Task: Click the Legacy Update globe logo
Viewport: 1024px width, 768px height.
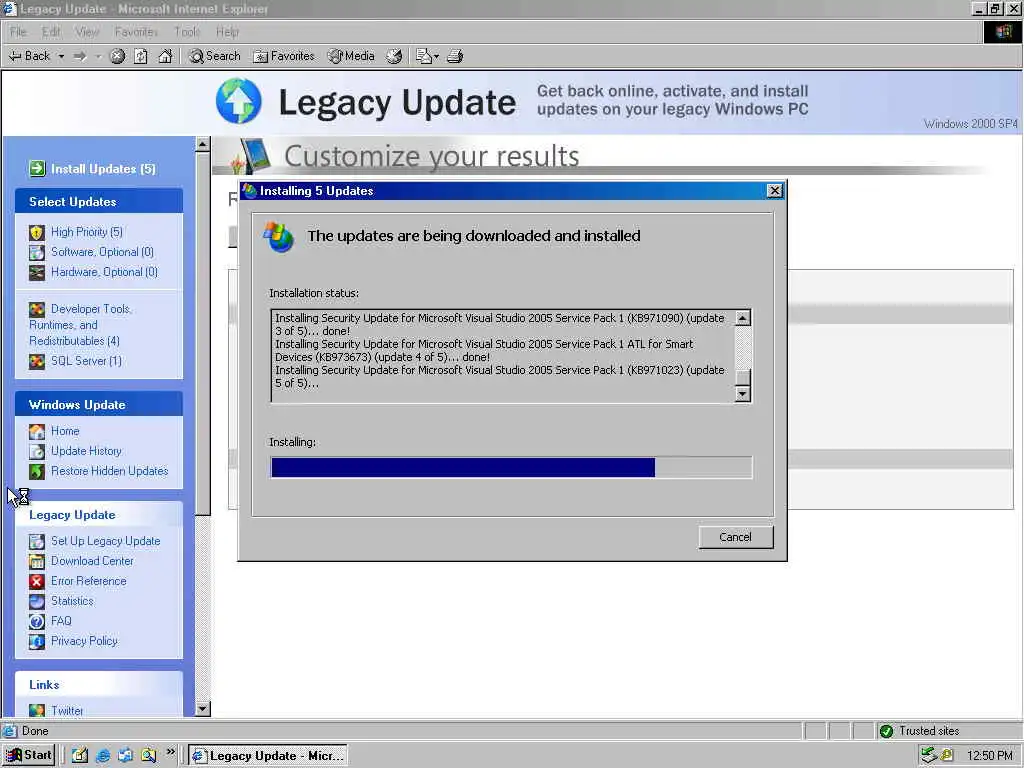Action: coord(238,101)
